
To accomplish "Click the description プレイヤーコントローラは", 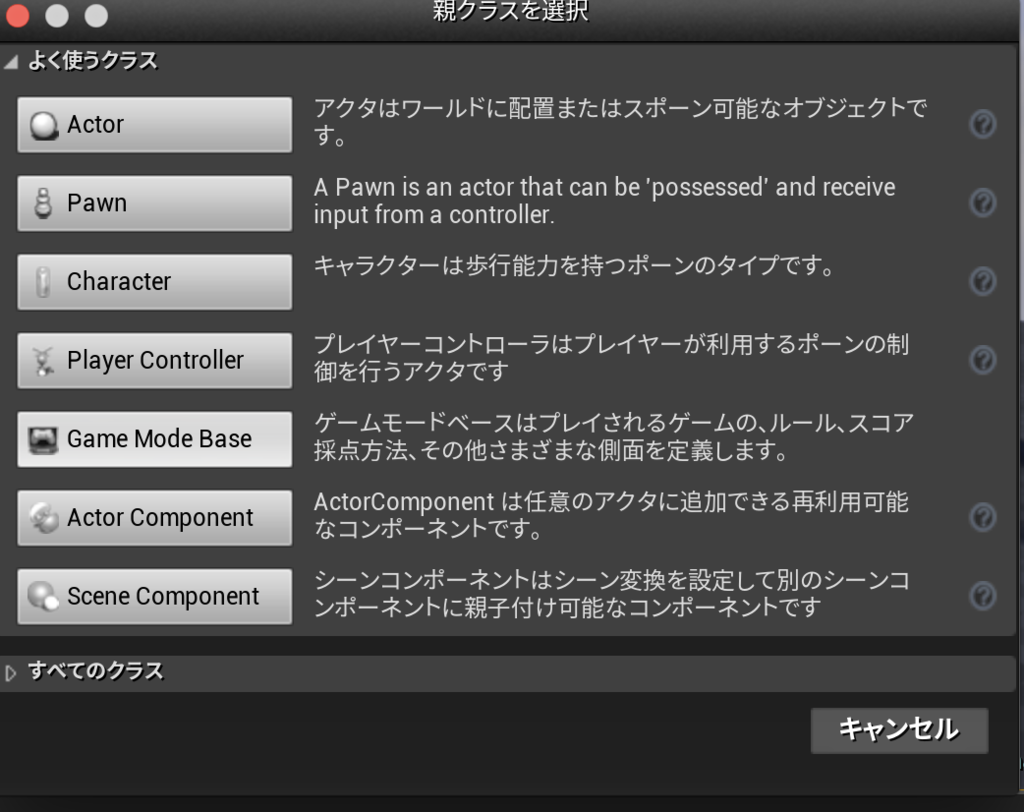I will (611, 357).
